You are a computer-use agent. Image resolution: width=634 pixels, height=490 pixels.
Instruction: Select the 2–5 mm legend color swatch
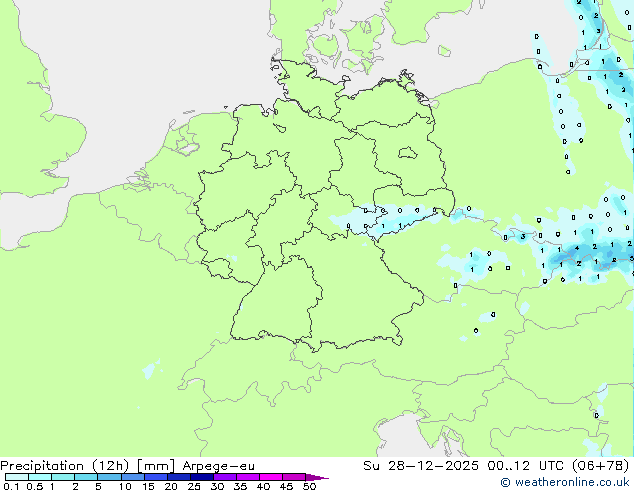[x=87, y=477]
